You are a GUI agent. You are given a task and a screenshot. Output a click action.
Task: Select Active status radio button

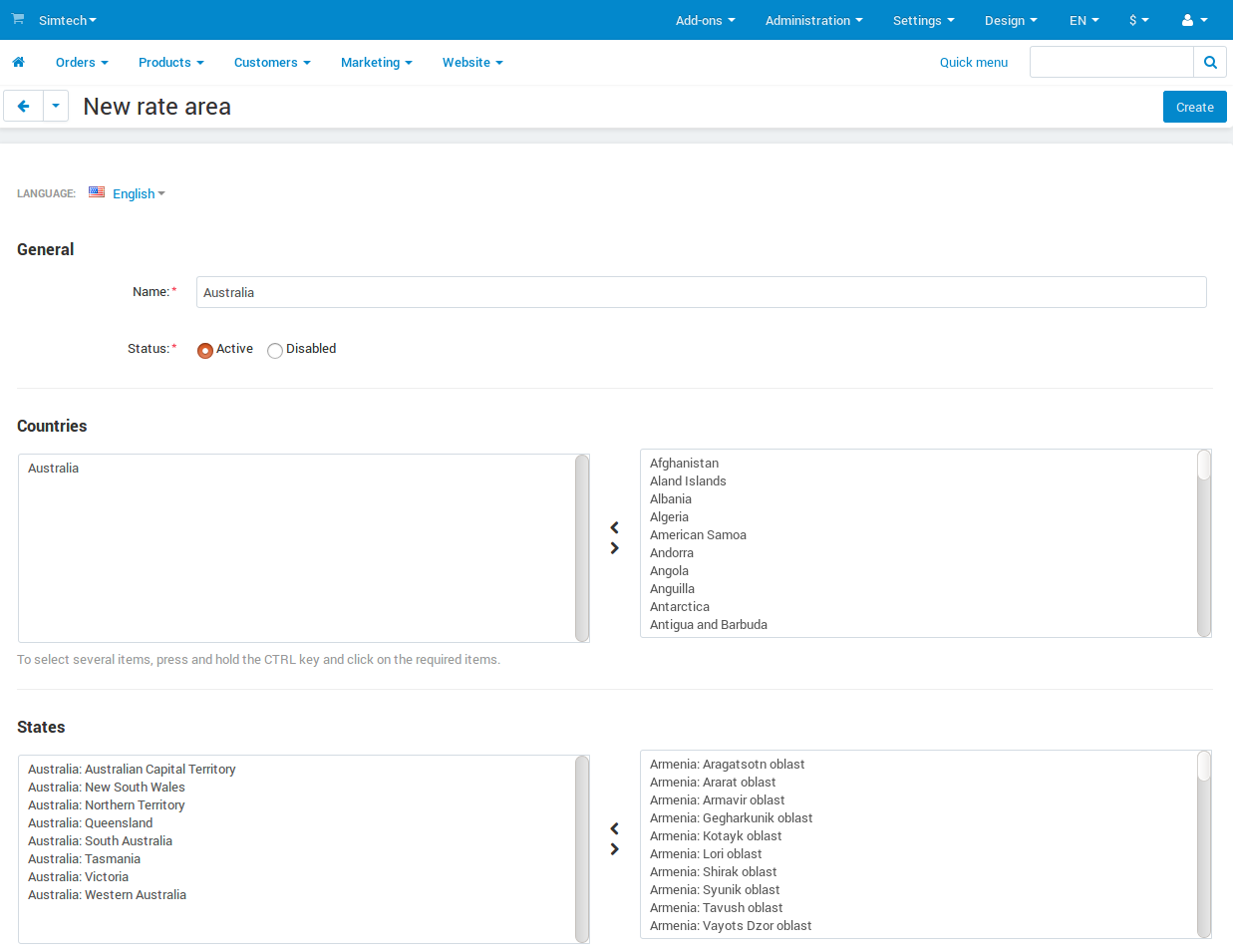tap(205, 350)
